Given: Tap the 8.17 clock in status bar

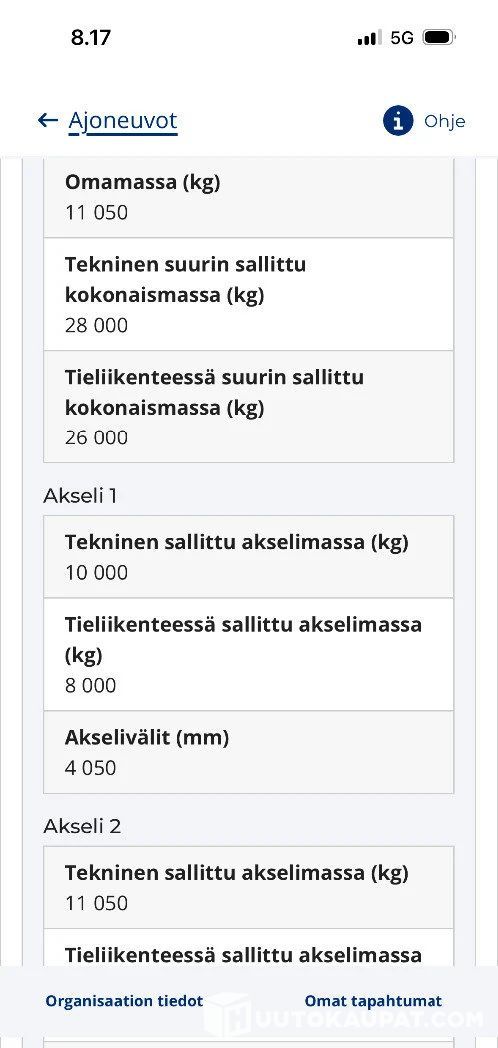Looking at the screenshot, I should pyautogui.click(x=90, y=37).
